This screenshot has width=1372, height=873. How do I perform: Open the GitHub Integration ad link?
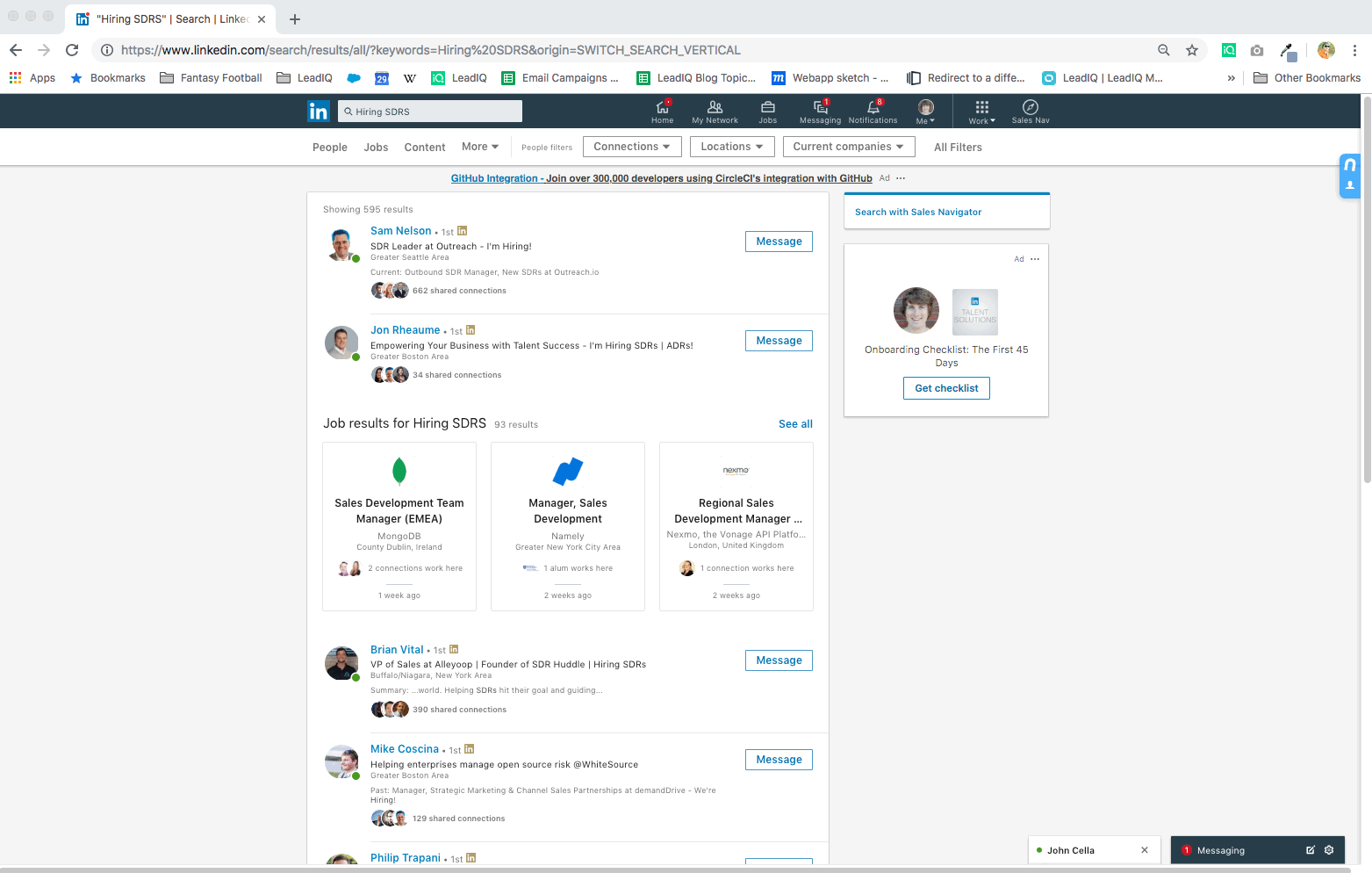661,178
